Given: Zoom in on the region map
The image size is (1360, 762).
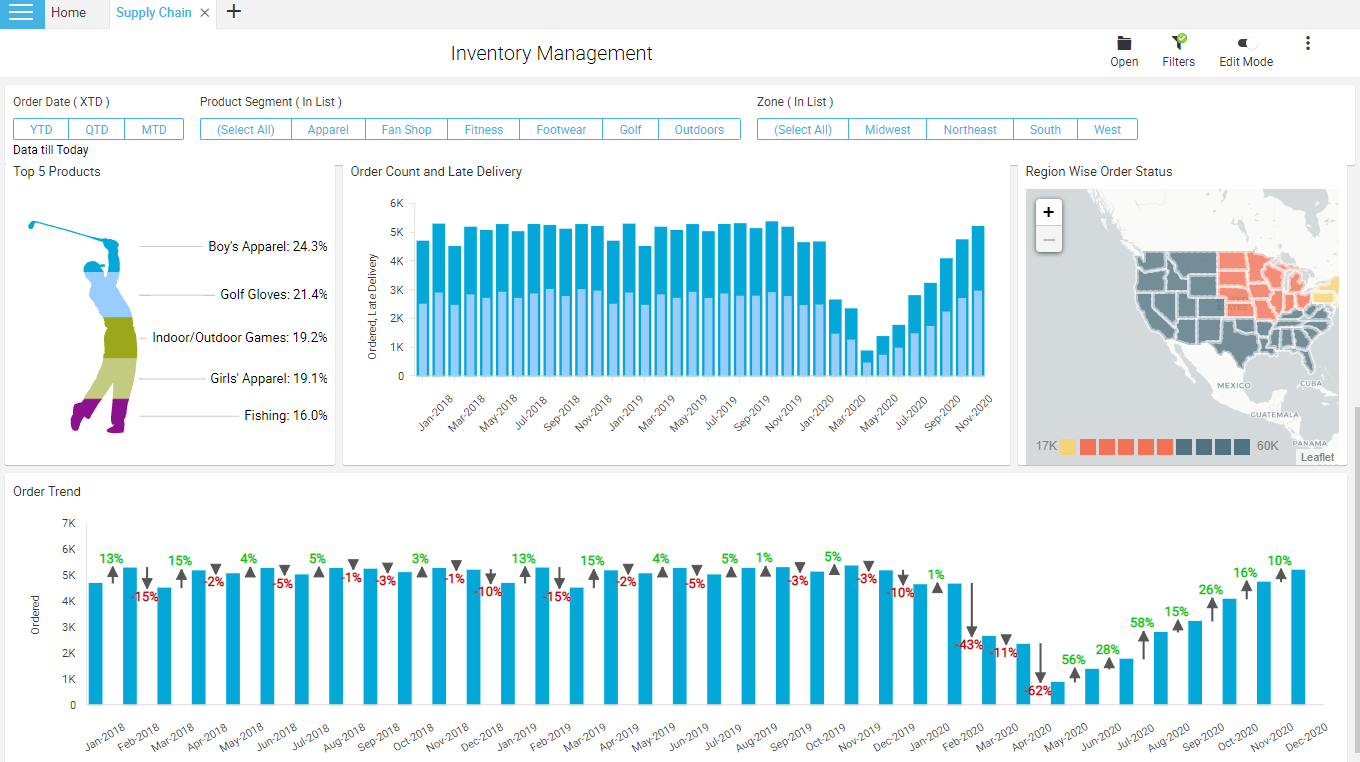Looking at the screenshot, I should [x=1048, y=212].
